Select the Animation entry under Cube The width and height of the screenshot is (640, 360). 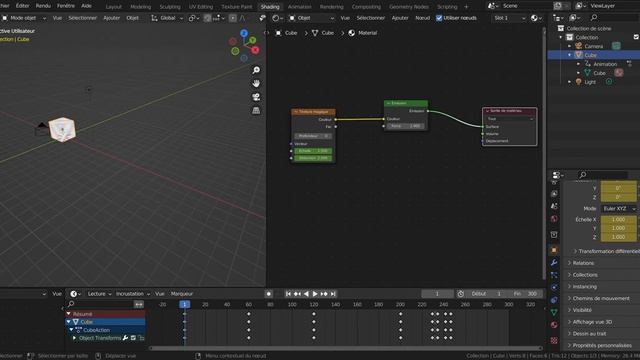point(604,64)
